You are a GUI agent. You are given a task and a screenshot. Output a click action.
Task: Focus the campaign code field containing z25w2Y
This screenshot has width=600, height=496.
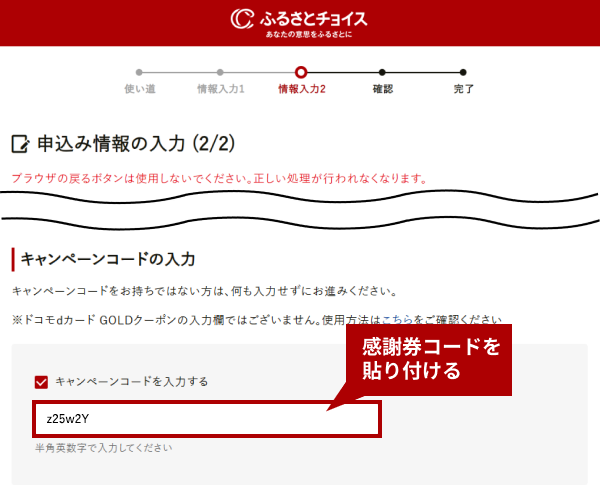click(x=205, y=419)
